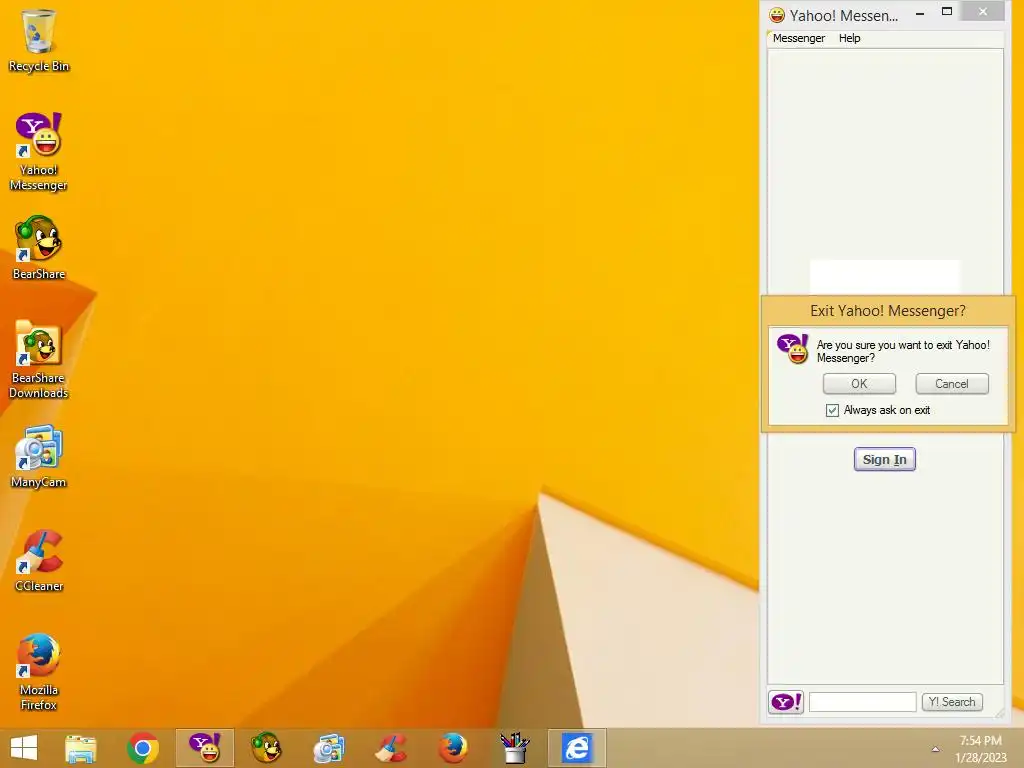Maximize the Yahoo! Messenger window
1024x768 pixels.
947,12
